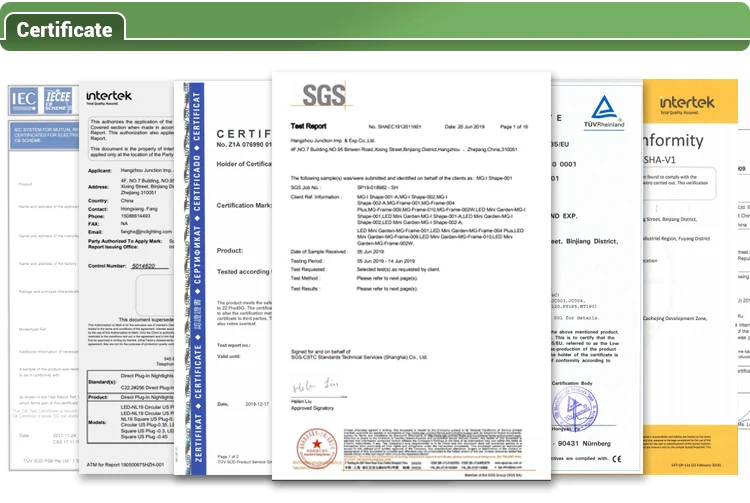Click 'Hangzhou Junction Imp. & Exp.Co.,Ltd.' on SGS report
This screenshot has height=503, width=750.
333,141
